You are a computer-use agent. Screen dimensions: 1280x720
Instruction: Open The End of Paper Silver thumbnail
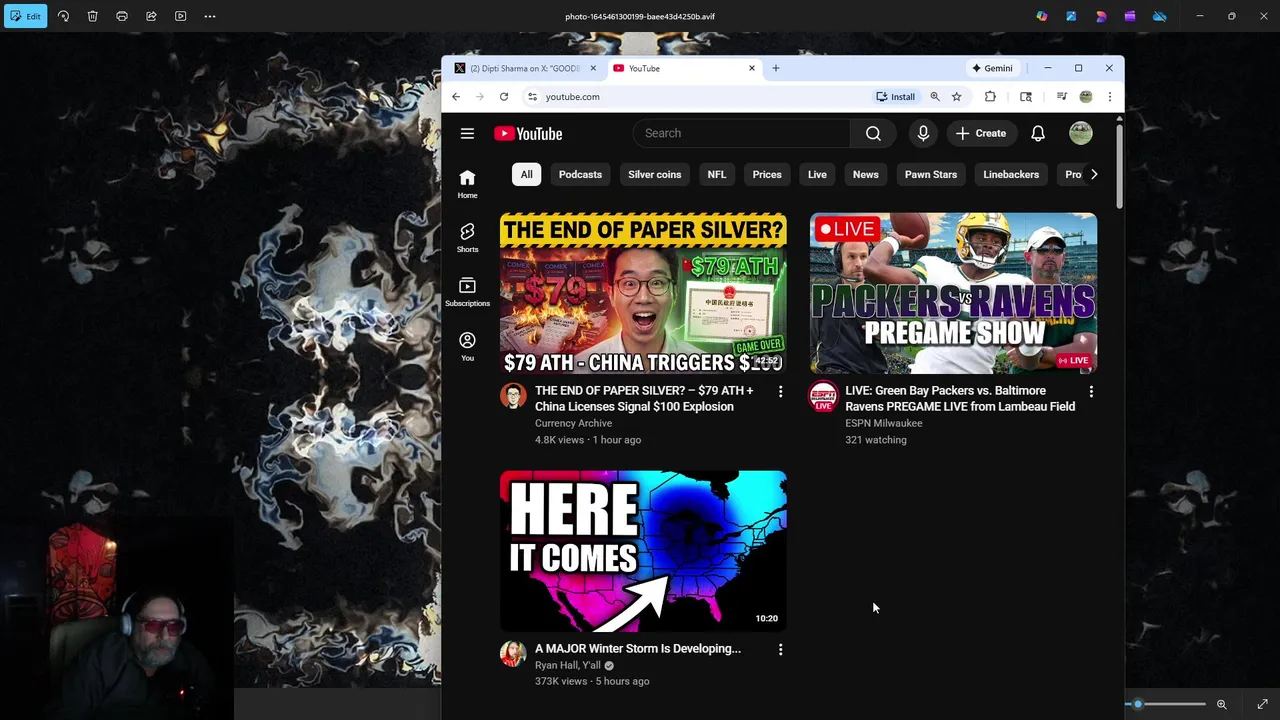pyautogui.click(x=643, y=293)
